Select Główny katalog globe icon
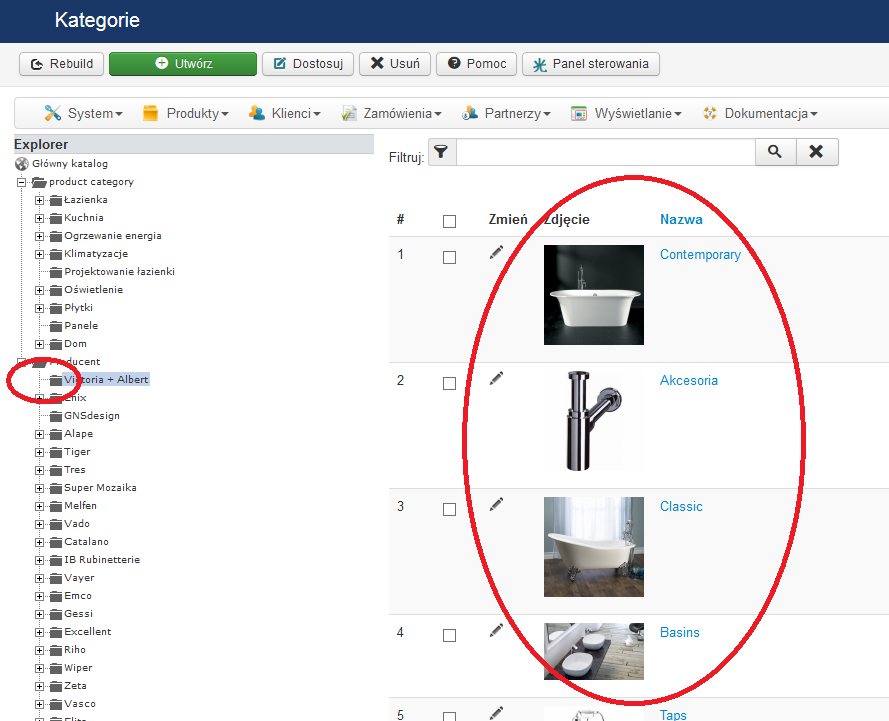This screenshot has height=721, width=889. tap(22, 164)
